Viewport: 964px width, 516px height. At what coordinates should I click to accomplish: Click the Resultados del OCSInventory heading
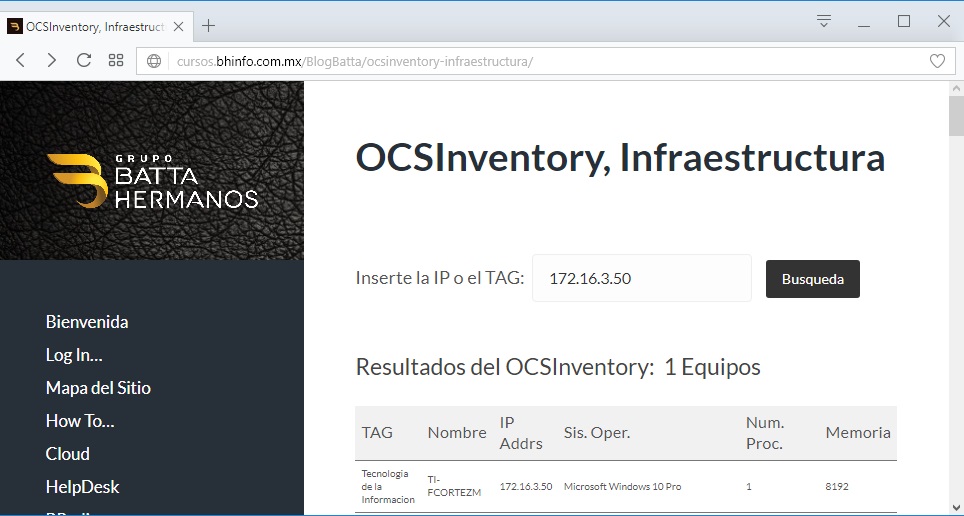click(x=558, y=367)
